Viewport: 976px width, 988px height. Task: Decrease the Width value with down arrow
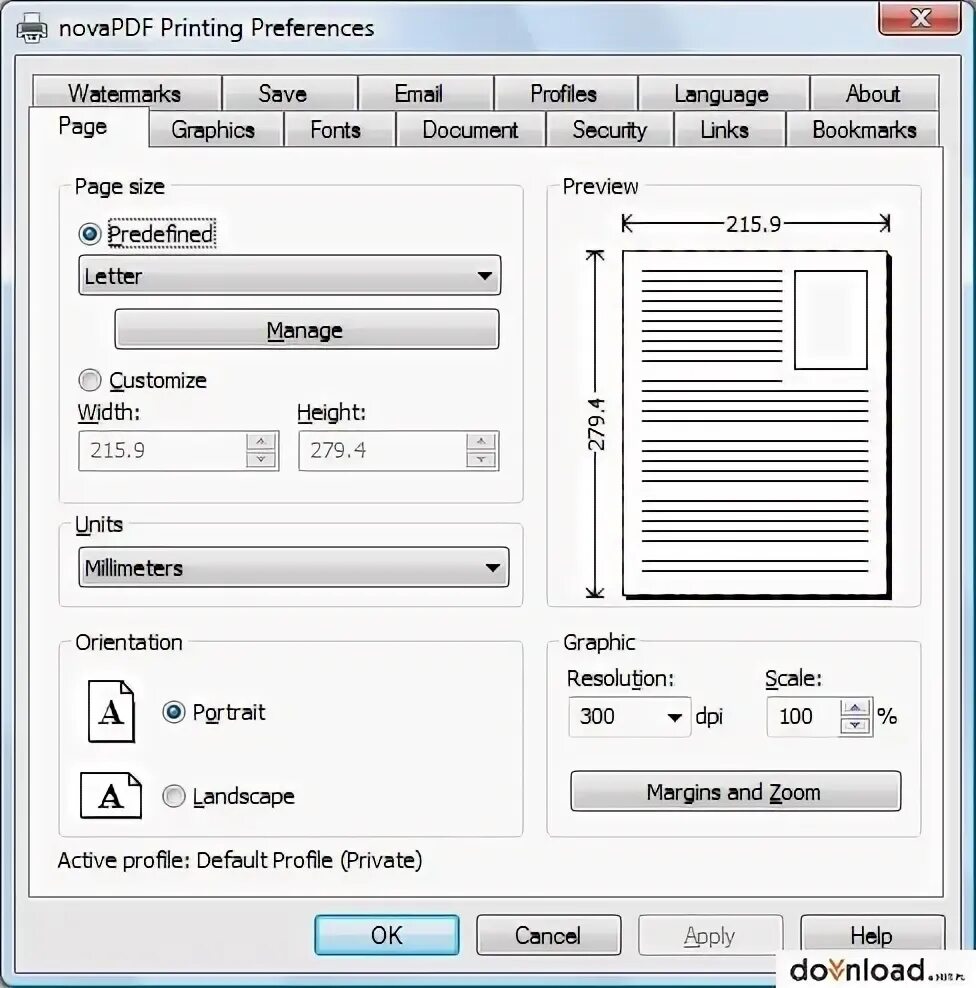point(261,460)
